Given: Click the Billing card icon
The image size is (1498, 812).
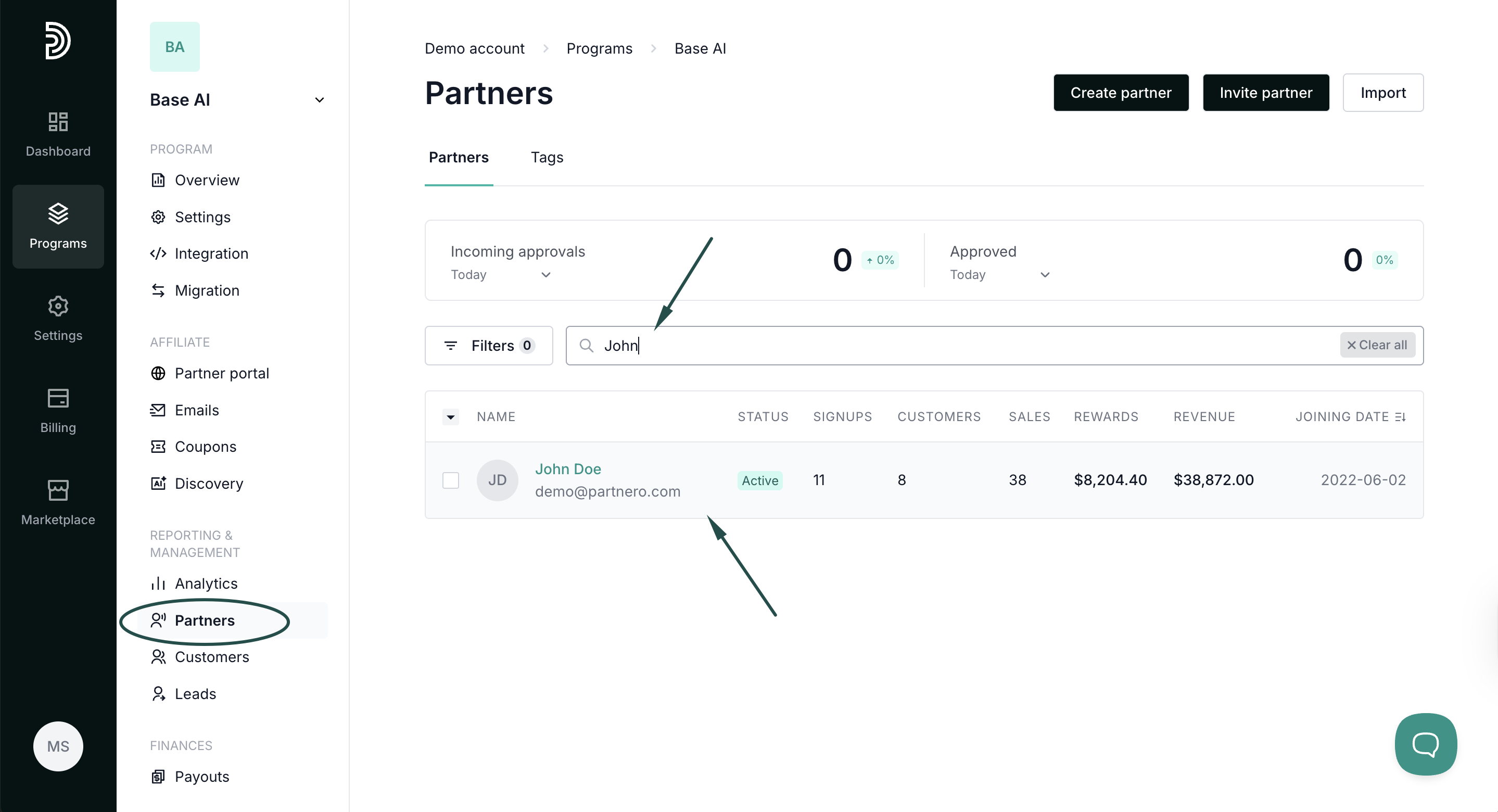Looking at the screenshot, I should click(58, 398).
